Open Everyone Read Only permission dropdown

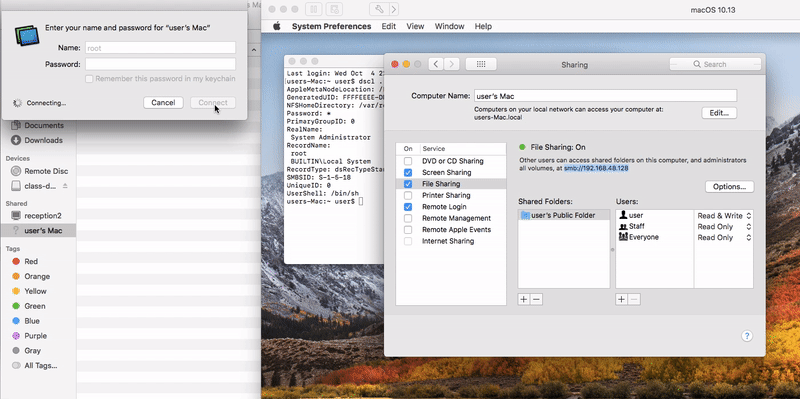click(724, 238)
